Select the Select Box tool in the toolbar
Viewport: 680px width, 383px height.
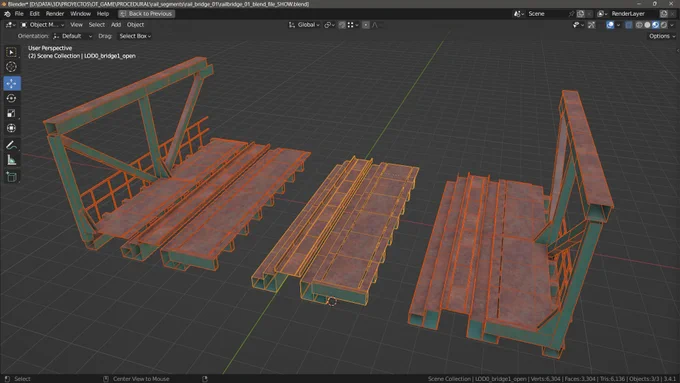point(12,52)
